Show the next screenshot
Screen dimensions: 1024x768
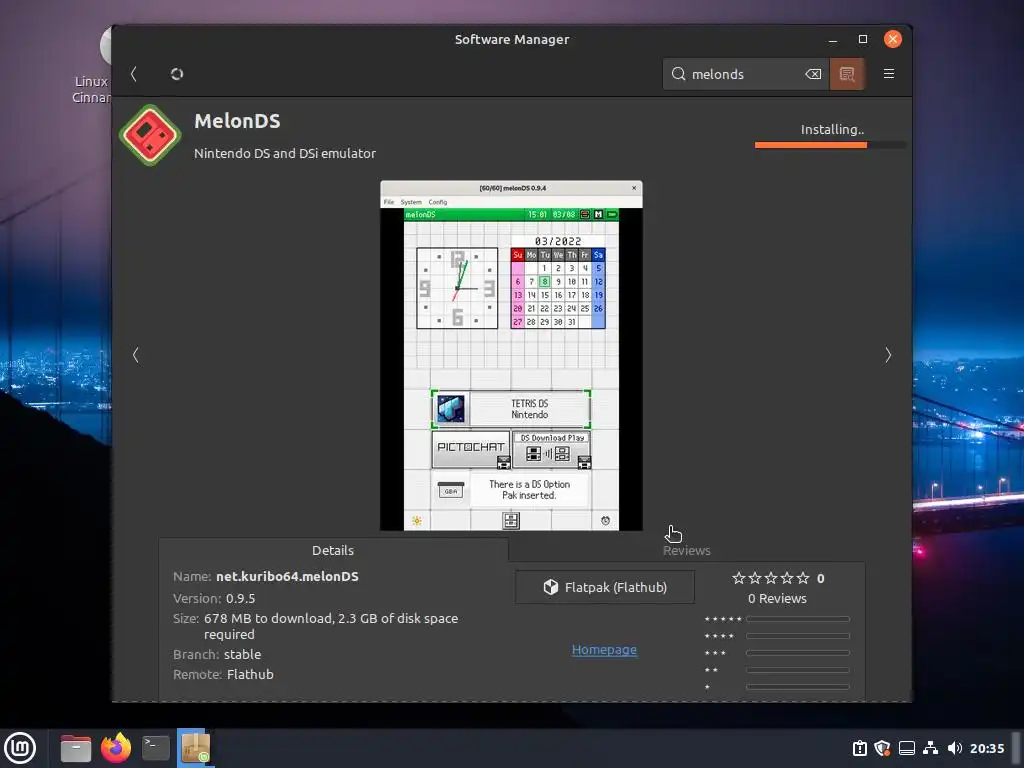[888, 355]
